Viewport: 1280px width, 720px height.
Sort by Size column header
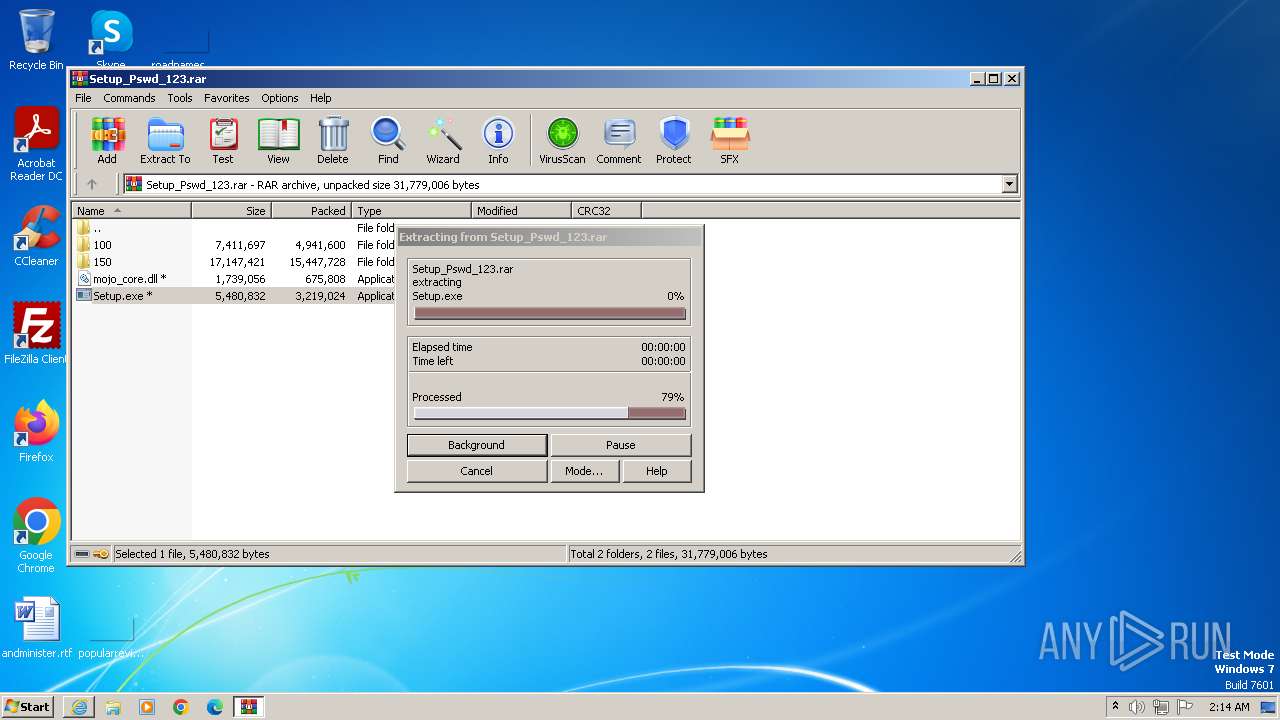(231, 211)
